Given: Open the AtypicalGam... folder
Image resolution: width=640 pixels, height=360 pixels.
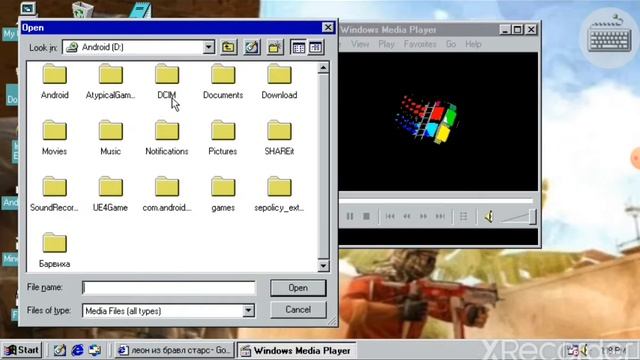Looking at the screenshot, I should (110, 81).
